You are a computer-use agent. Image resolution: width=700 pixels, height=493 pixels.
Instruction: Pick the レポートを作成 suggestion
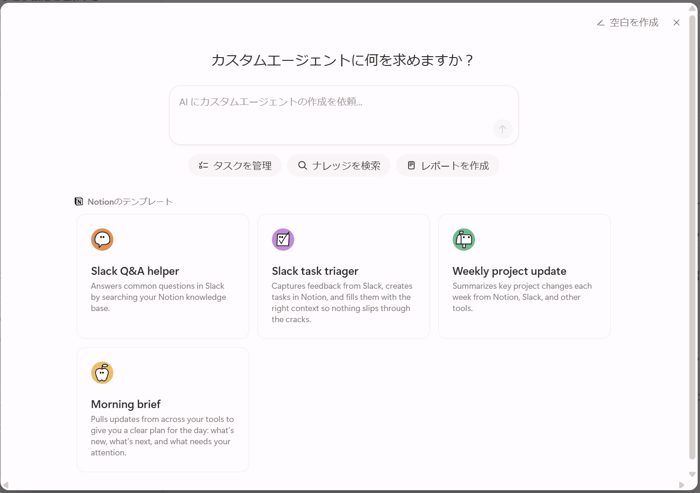[448, 166]
